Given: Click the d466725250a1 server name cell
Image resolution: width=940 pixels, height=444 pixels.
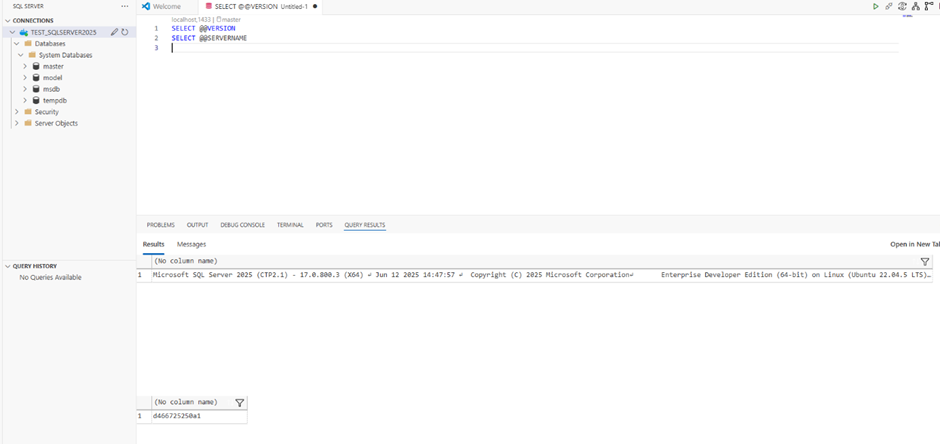Looking at the screenshot, I should point(177,415).
